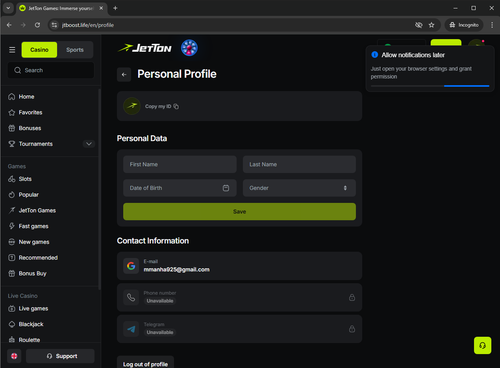Open the floating support headset button
This screenshot has width=500, height=368.
click(x=482, y=345)
